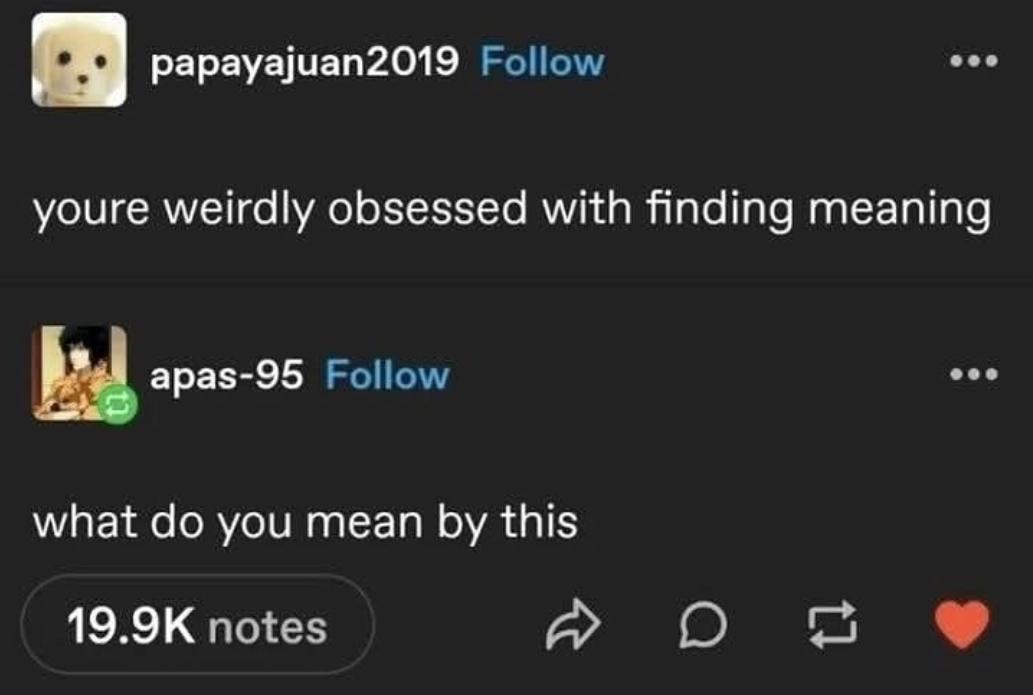Visit the papayajuan2019 blog via username
Image resolution: width=1033 pixels, height=695 pixels.
tap(305, 62)
